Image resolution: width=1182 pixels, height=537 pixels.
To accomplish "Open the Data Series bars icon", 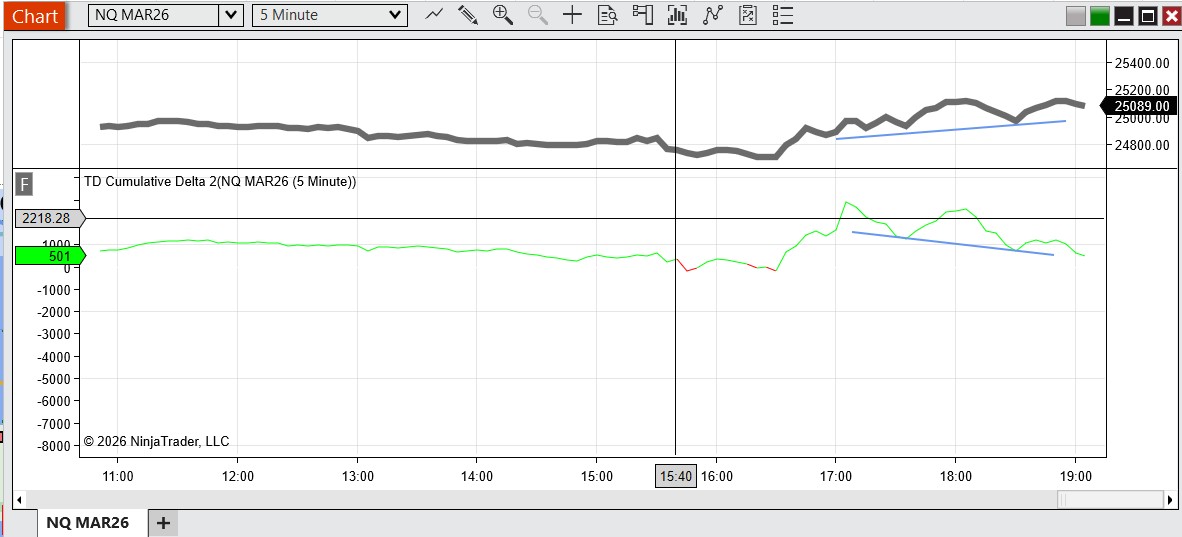I will point(677,14).
